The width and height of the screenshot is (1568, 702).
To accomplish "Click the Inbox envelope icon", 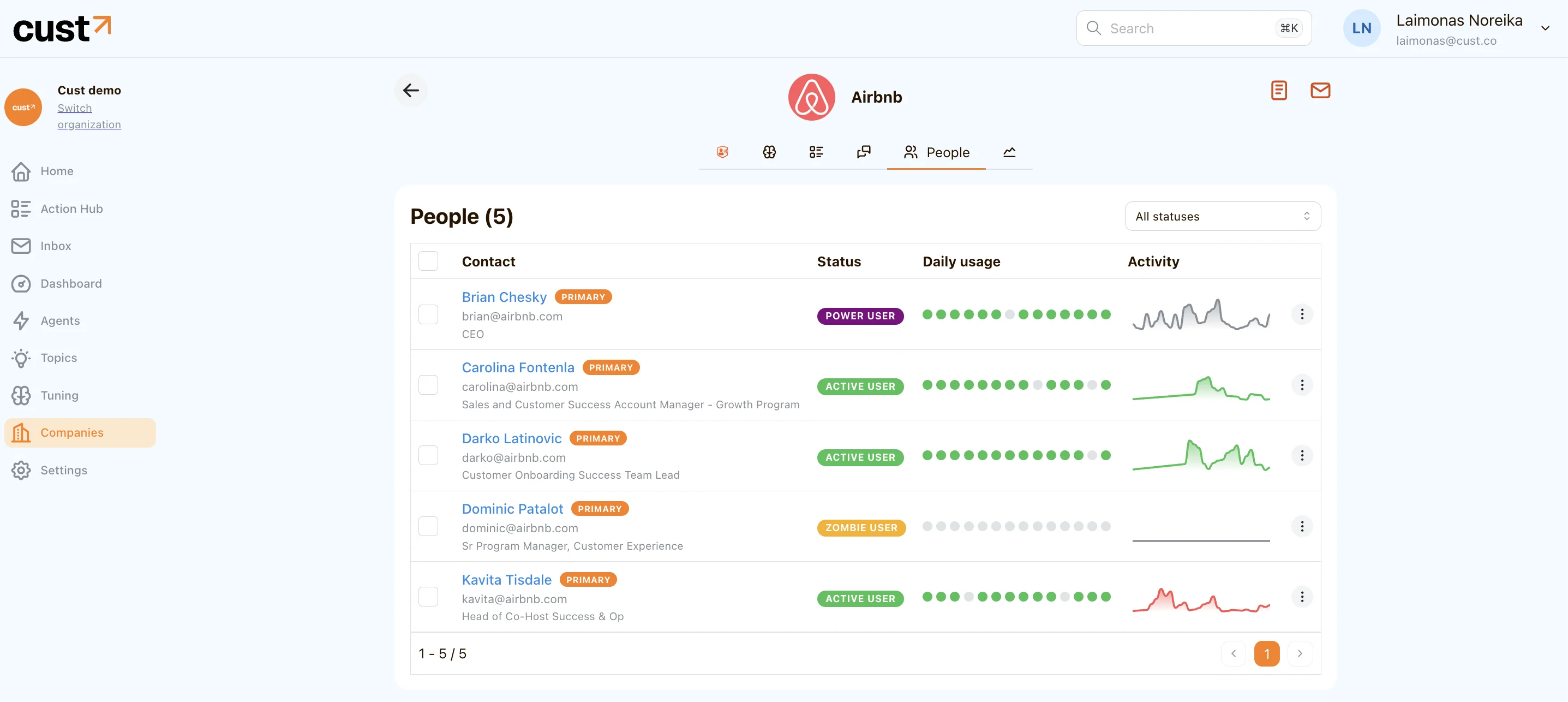I will [21, 246].
